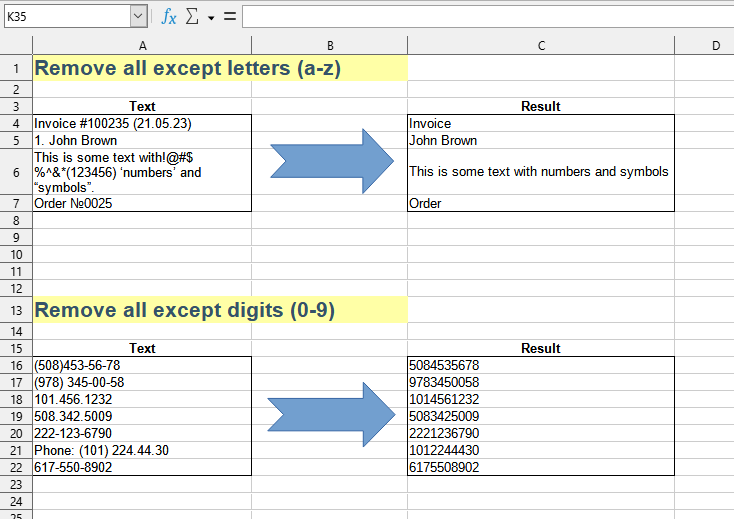734x519 pixels.
Task: Select column A header
Action: point(142,46)
